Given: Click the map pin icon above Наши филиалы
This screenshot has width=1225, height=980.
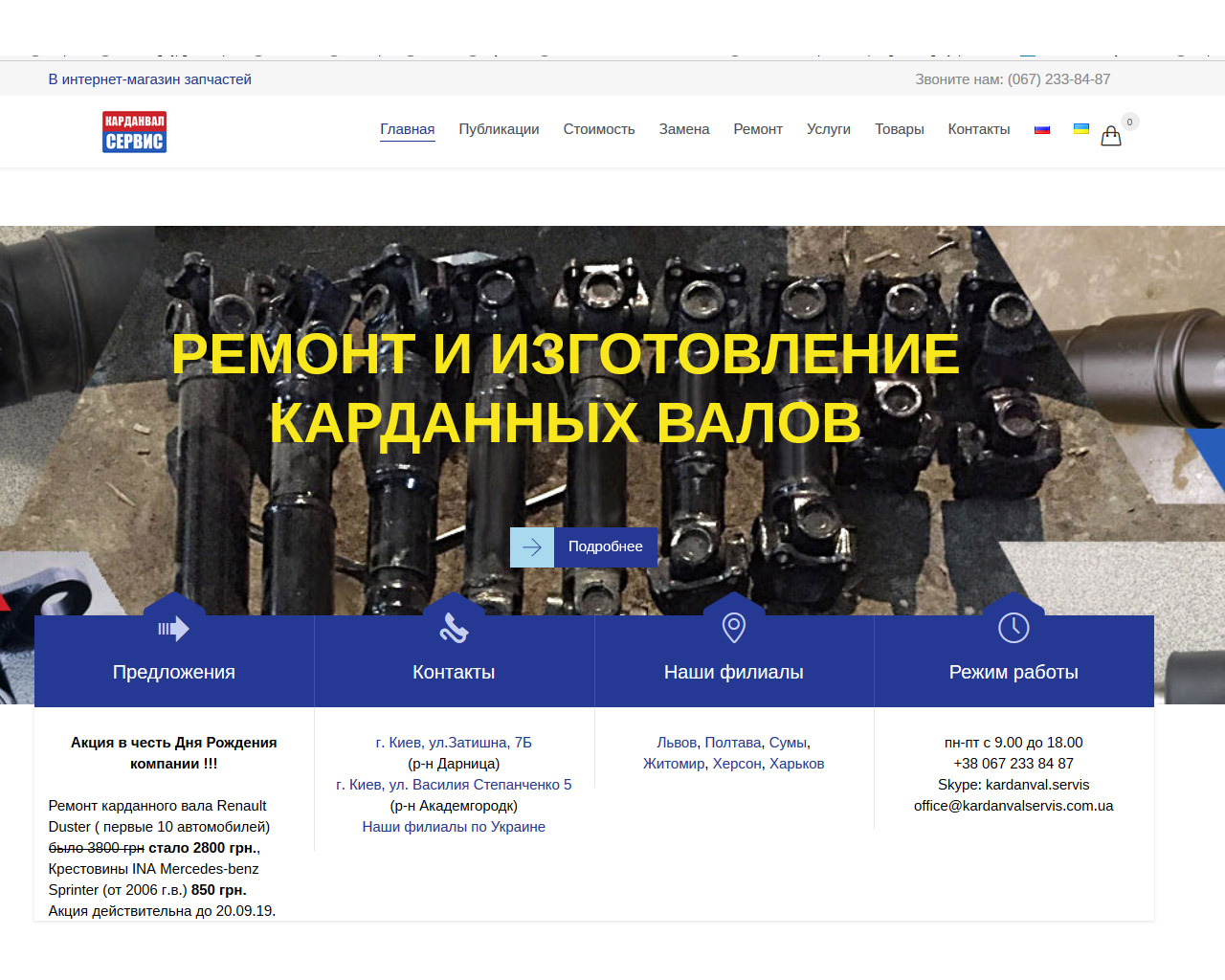Looking at the screenshot, I should (734, 628).
